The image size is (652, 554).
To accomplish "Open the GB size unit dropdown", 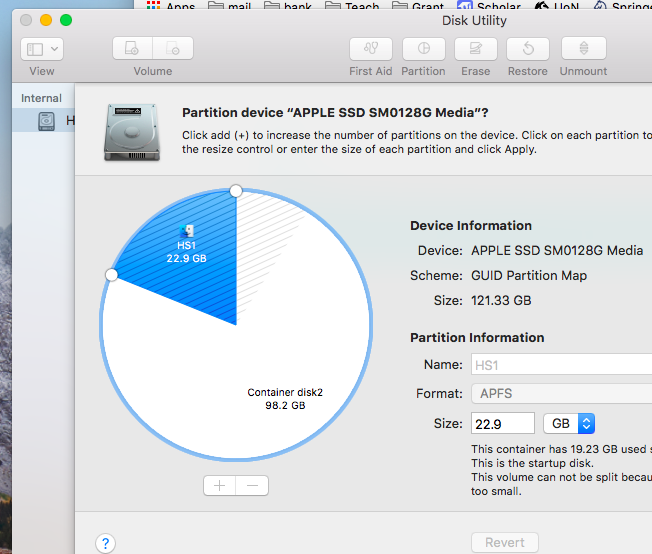I will [569, 423].
